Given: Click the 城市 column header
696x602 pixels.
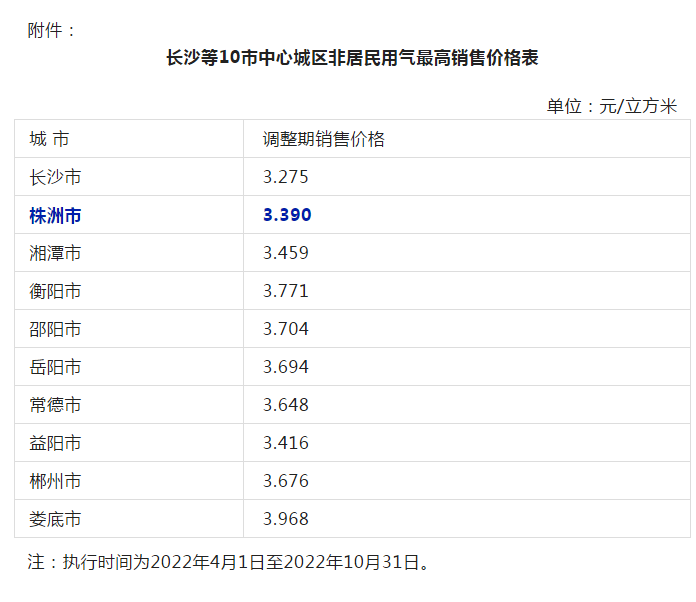Looking at the screenshot, I should pyautogui.click(x=50, y=139).
